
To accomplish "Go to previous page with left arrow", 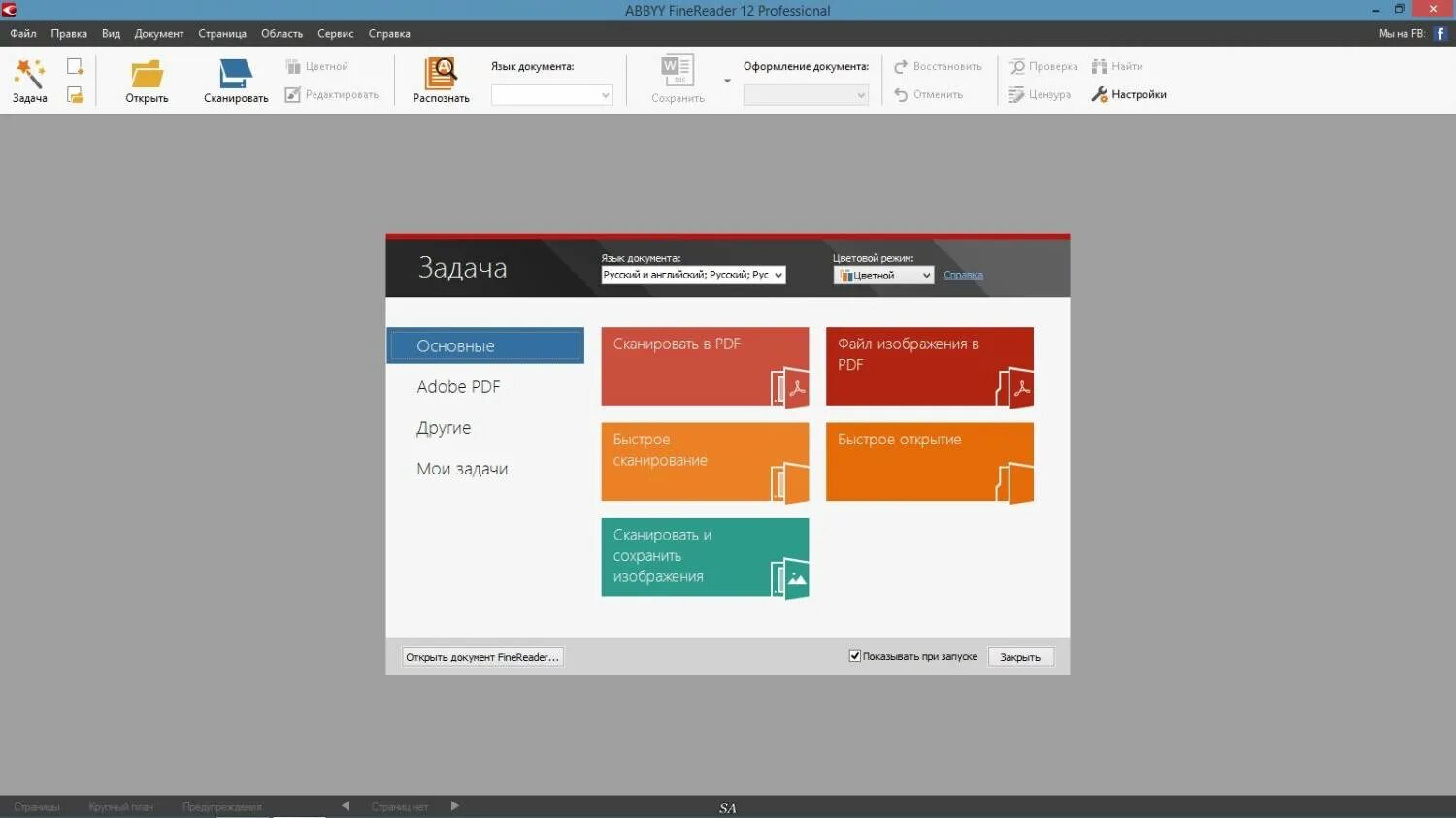I will [346, 806].
